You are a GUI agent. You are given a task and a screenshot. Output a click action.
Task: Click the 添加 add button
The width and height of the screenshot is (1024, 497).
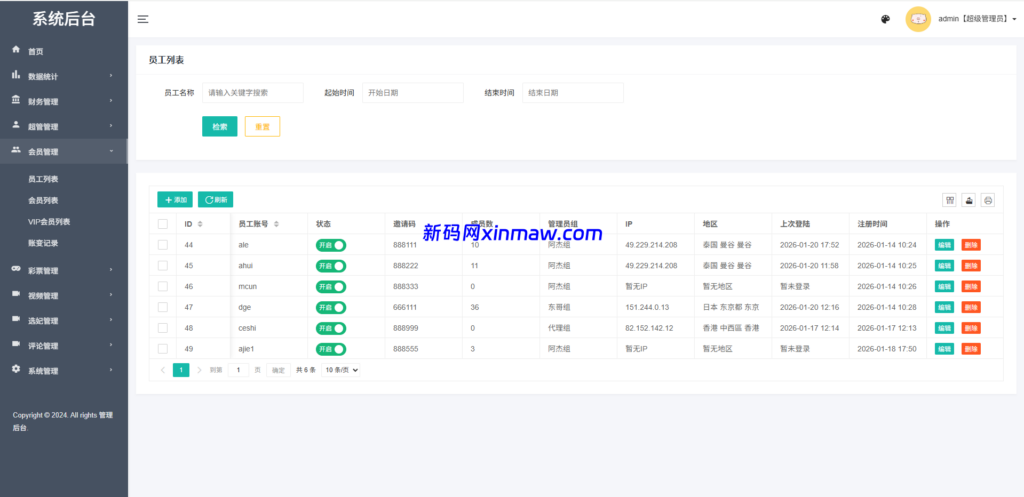click(175, 200)
